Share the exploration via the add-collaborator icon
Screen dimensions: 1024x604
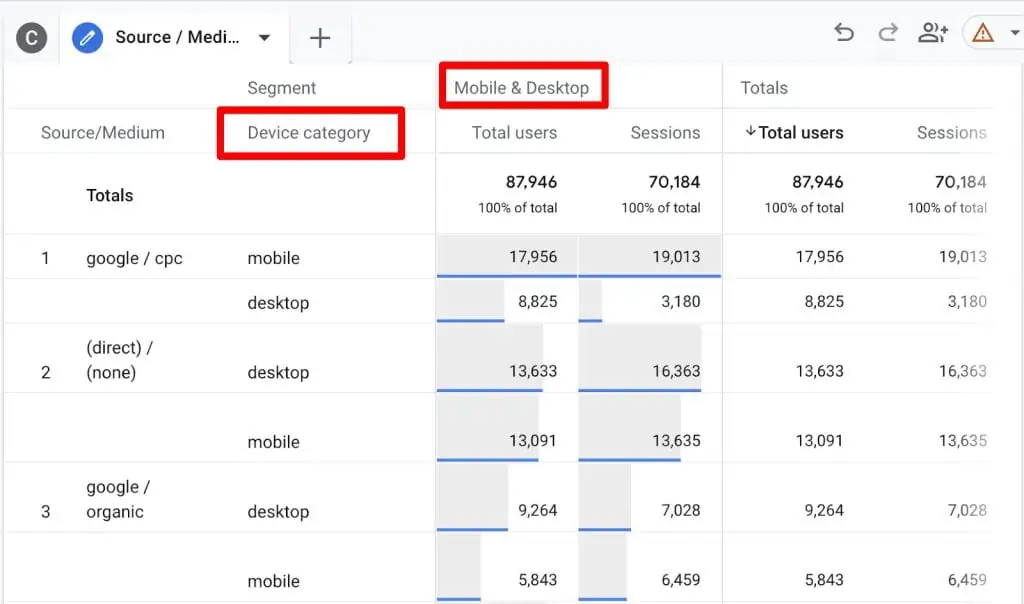[x=933, y=32]
